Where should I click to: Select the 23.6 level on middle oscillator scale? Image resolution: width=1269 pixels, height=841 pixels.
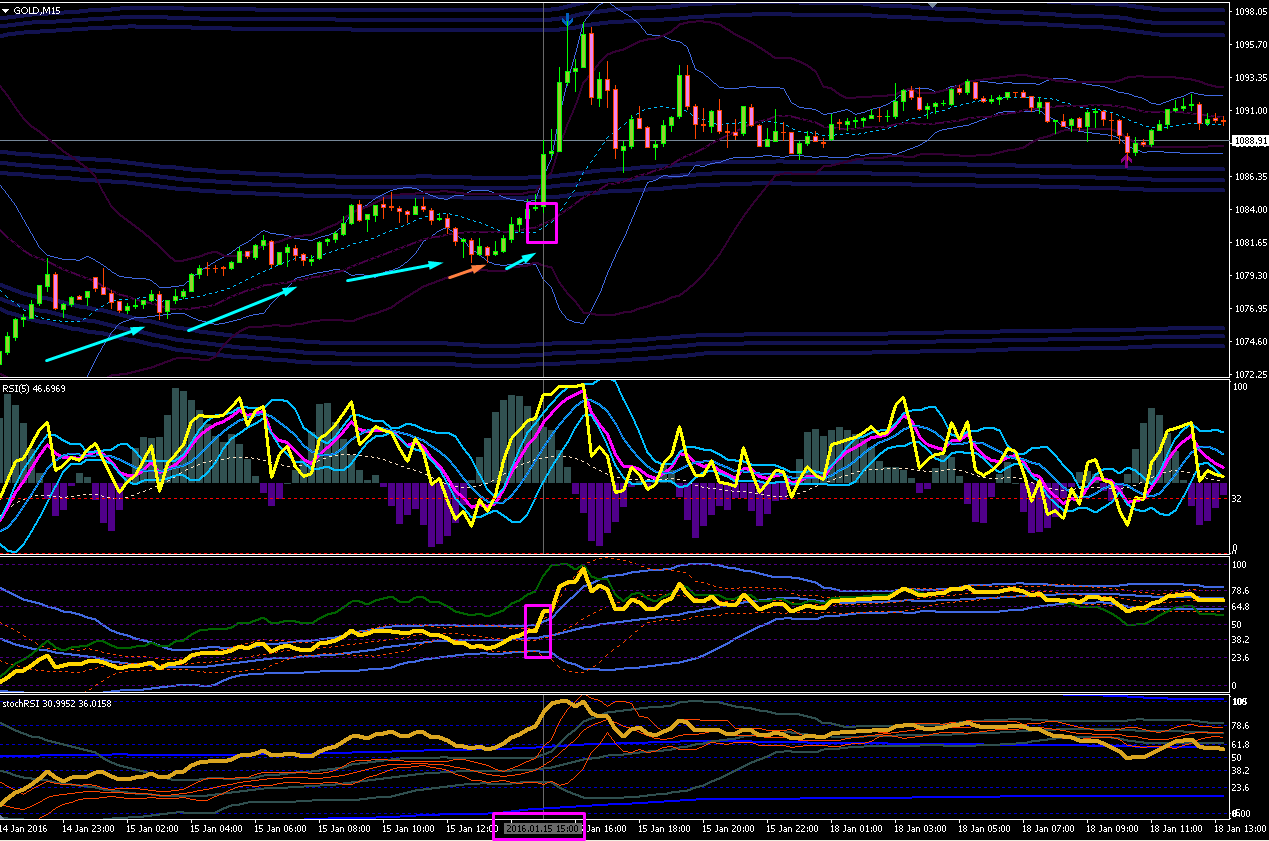[1241, 657]
